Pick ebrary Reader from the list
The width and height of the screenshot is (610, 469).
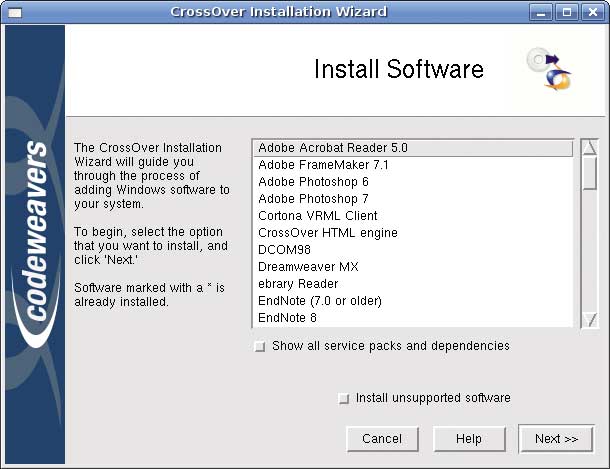[413, 284]
